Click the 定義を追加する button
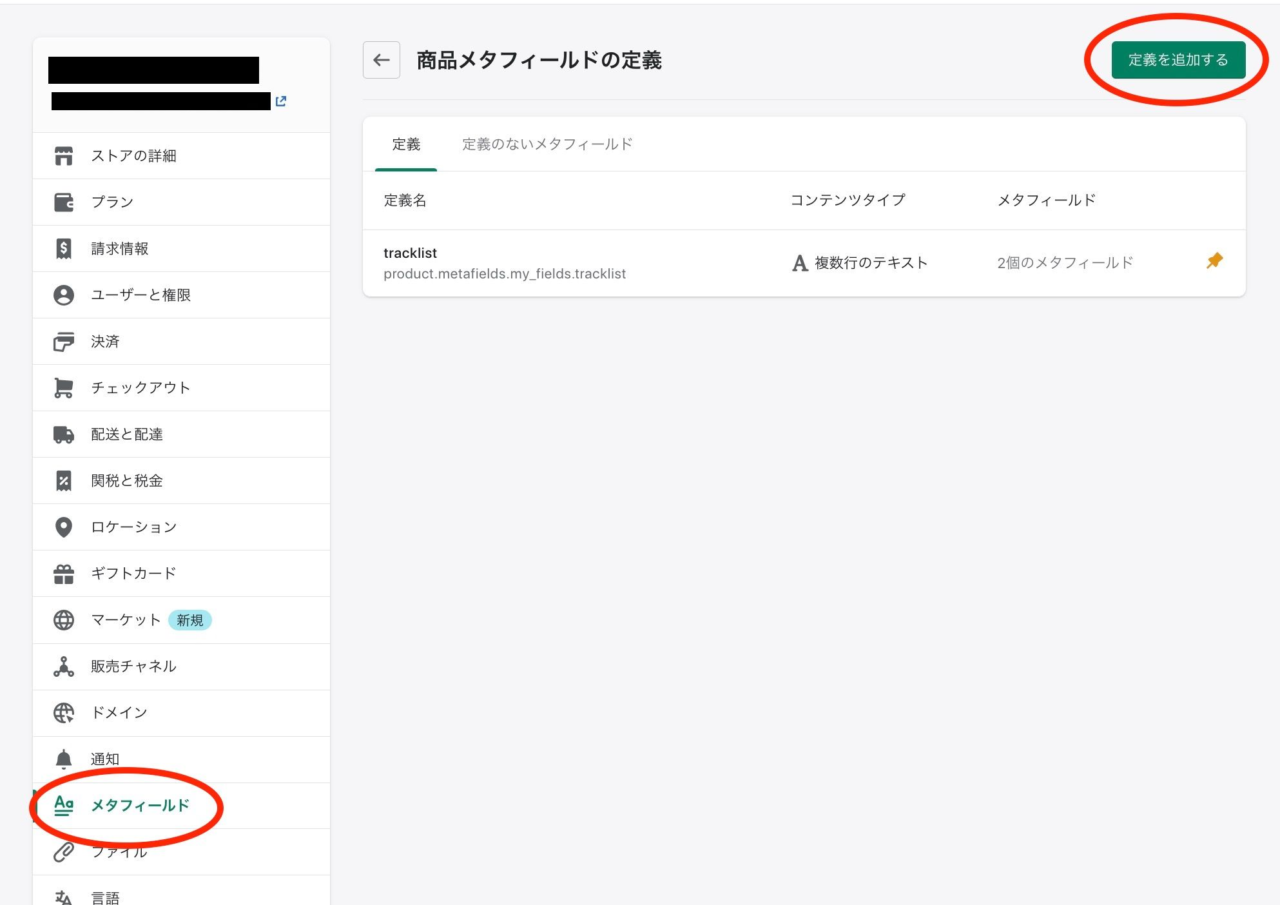The image size is (1280, 905). [1178, 60]
